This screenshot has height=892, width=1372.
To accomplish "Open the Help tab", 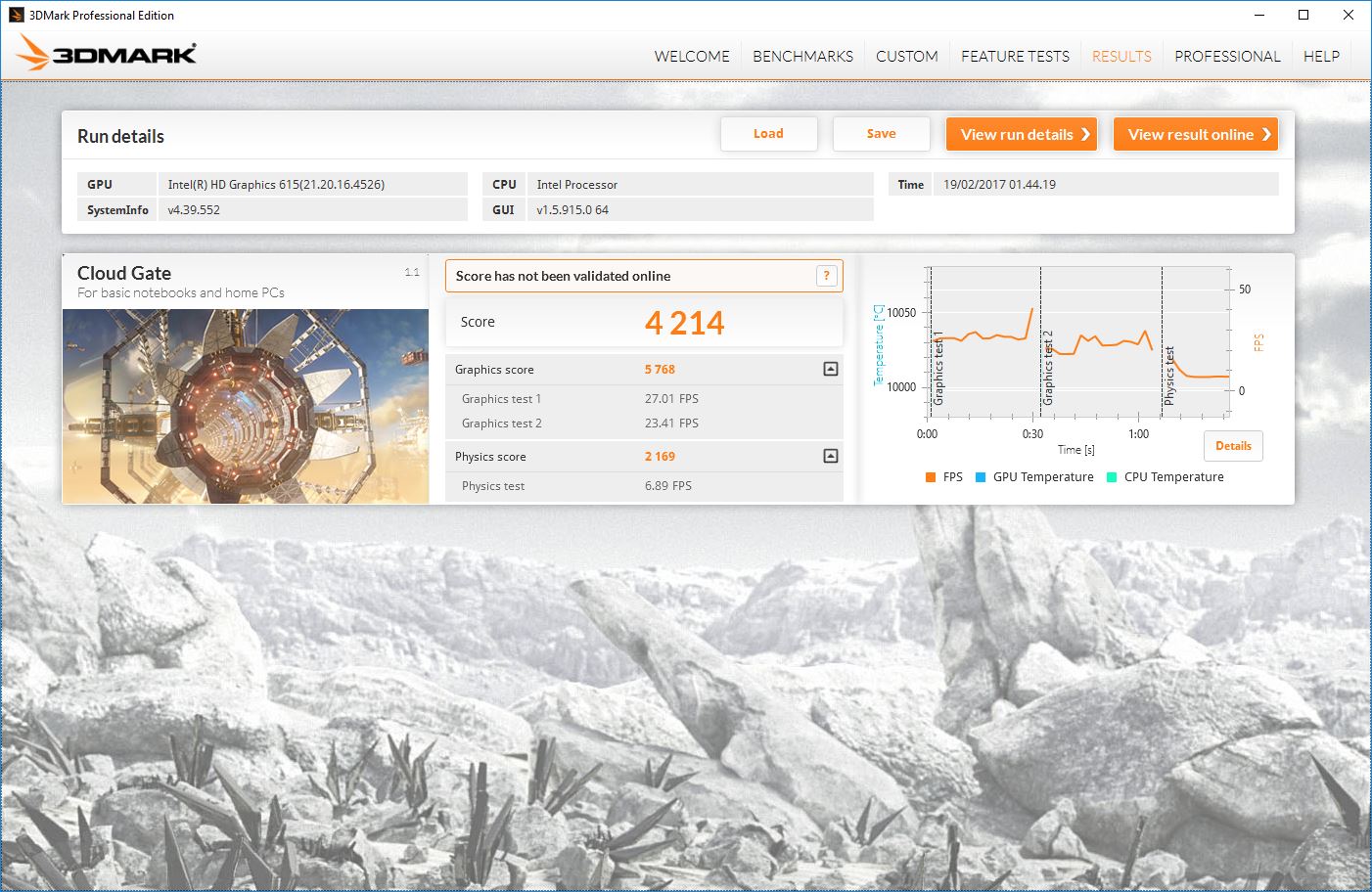I will (1321, 57).
